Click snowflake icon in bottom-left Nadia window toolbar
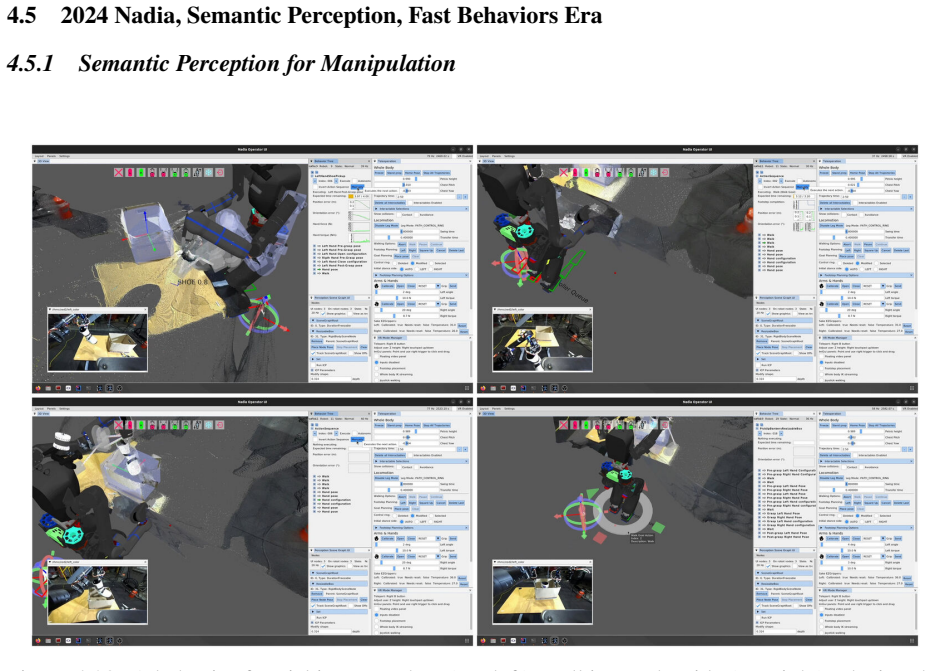Image resolution: width=931 pixels, height=671 pixels. 209,425
